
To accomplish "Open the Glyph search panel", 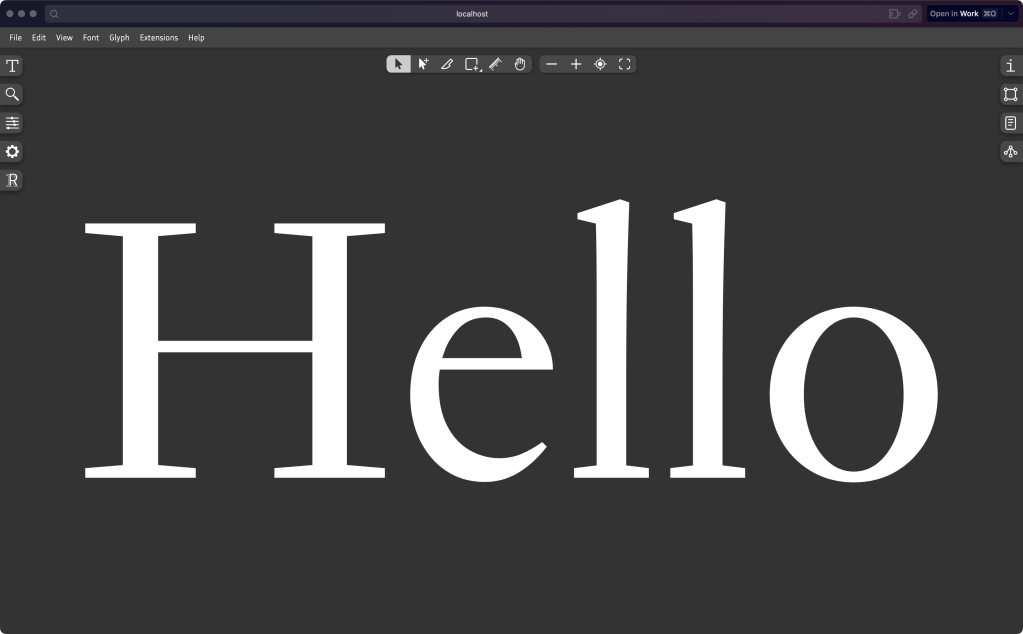I will tap(12, 94).
